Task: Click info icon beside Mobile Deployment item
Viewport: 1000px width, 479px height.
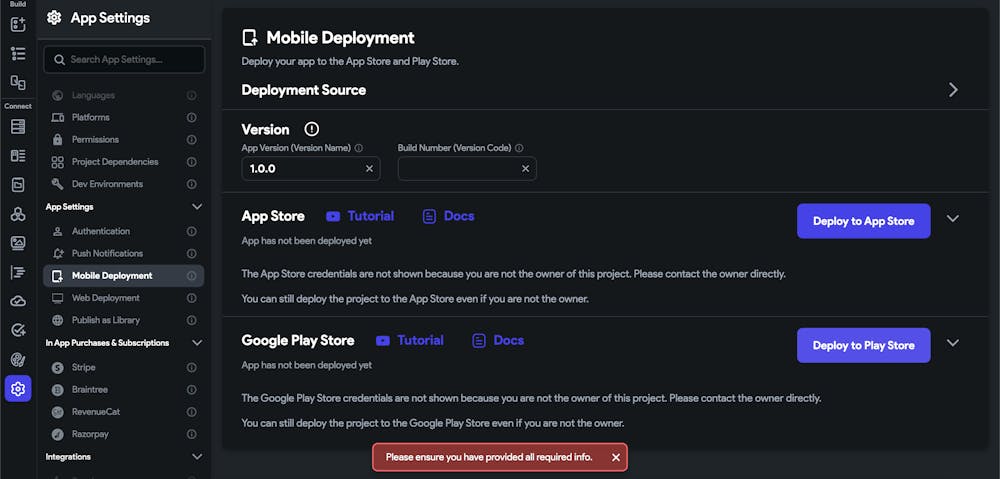Action: tap(191, 276)
